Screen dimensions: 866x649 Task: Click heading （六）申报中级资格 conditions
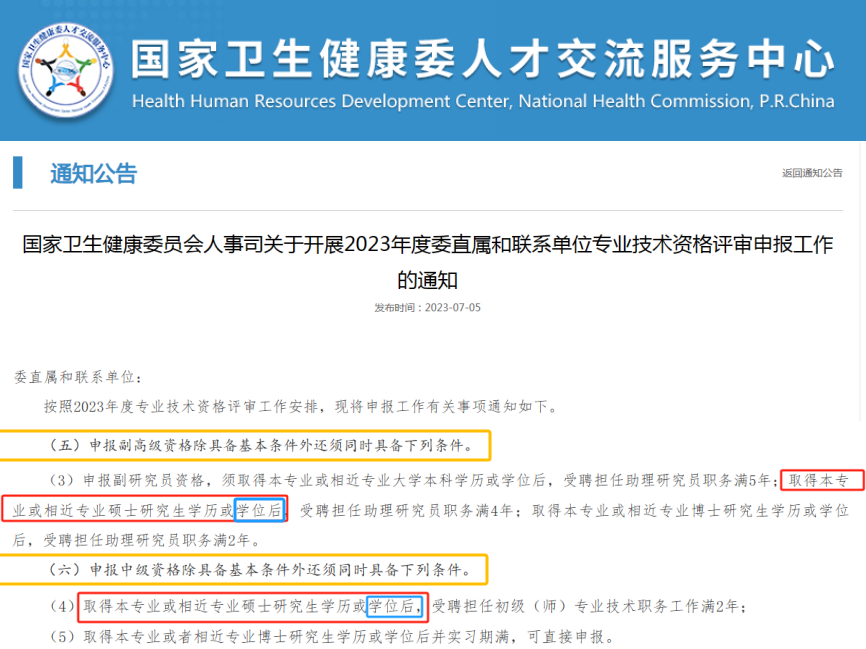click(x=260, y=570)
